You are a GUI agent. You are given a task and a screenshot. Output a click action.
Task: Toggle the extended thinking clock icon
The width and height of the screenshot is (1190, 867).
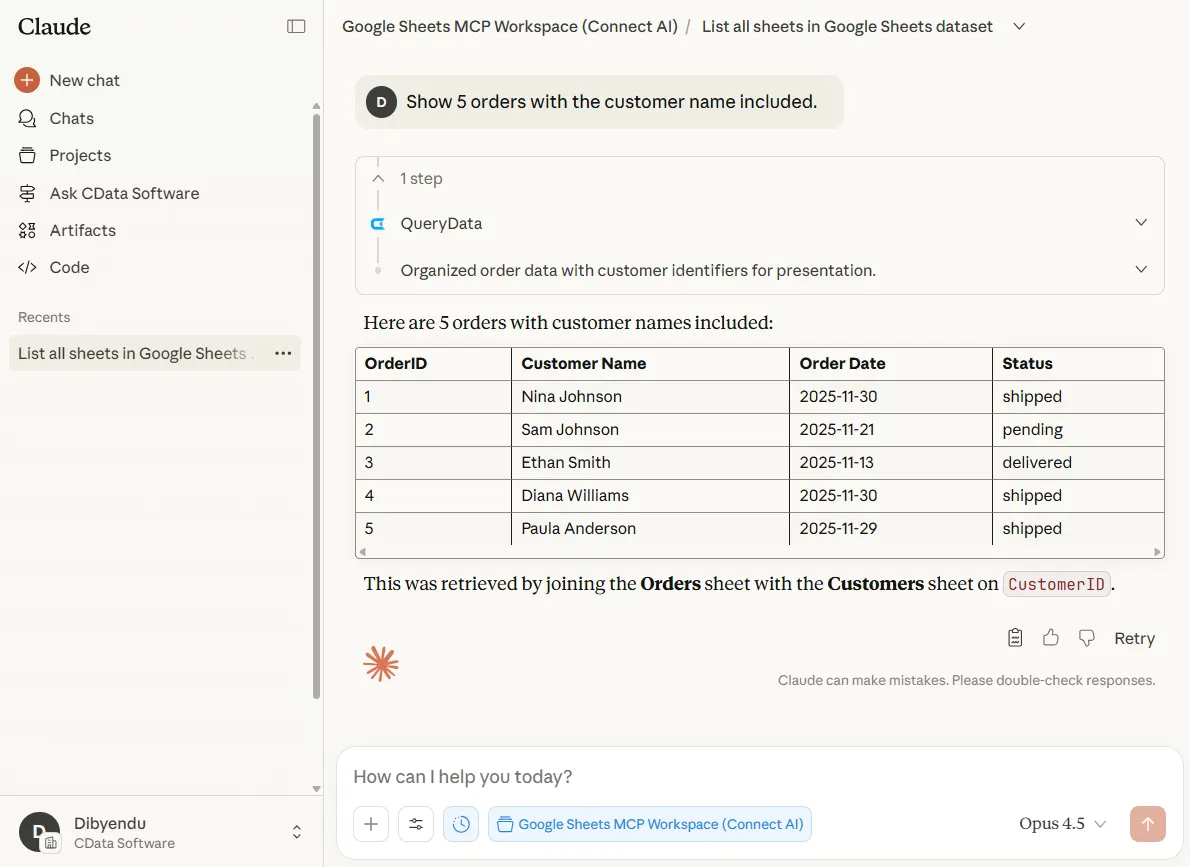point(461,824)
